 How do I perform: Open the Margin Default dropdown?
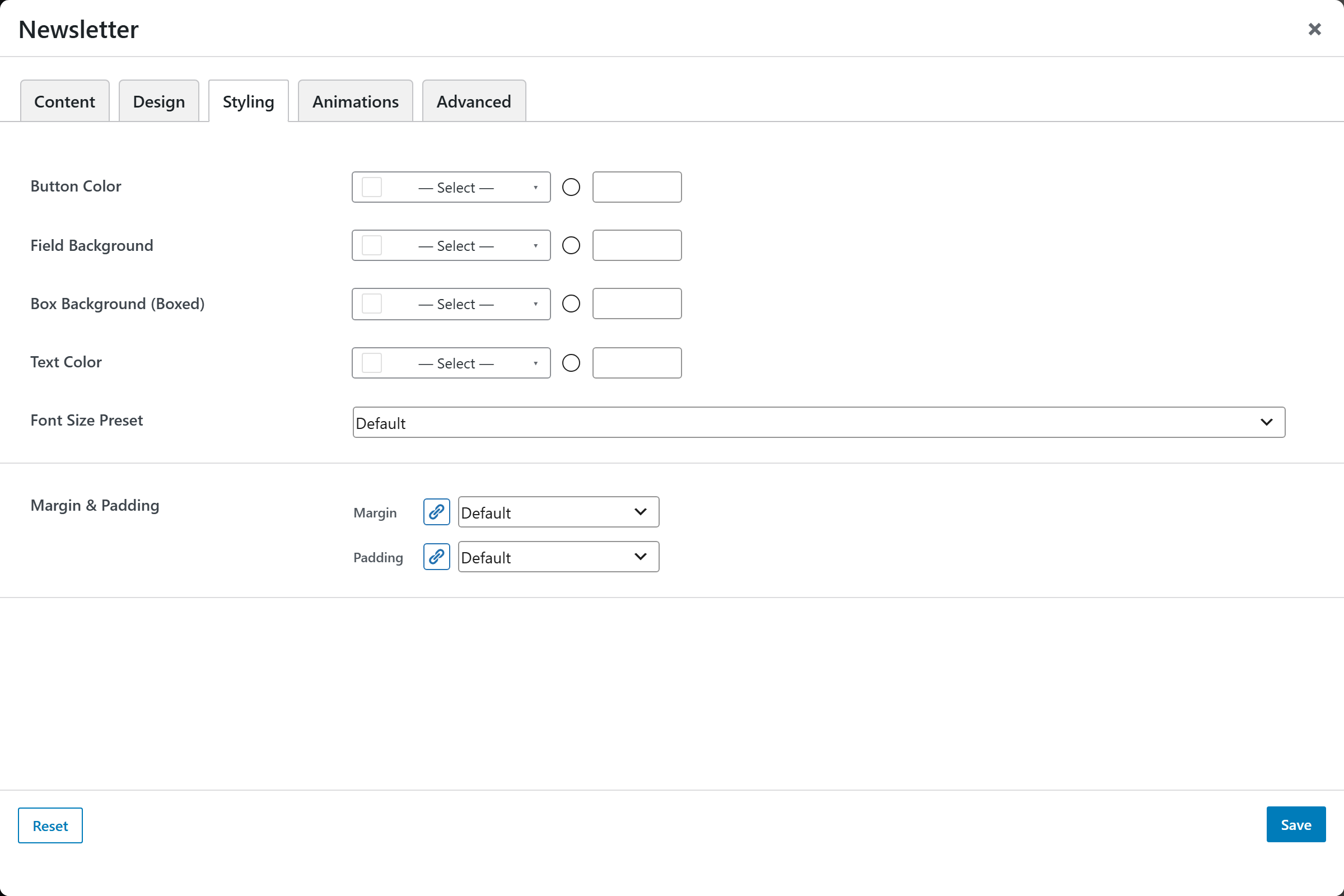(558, 511)
